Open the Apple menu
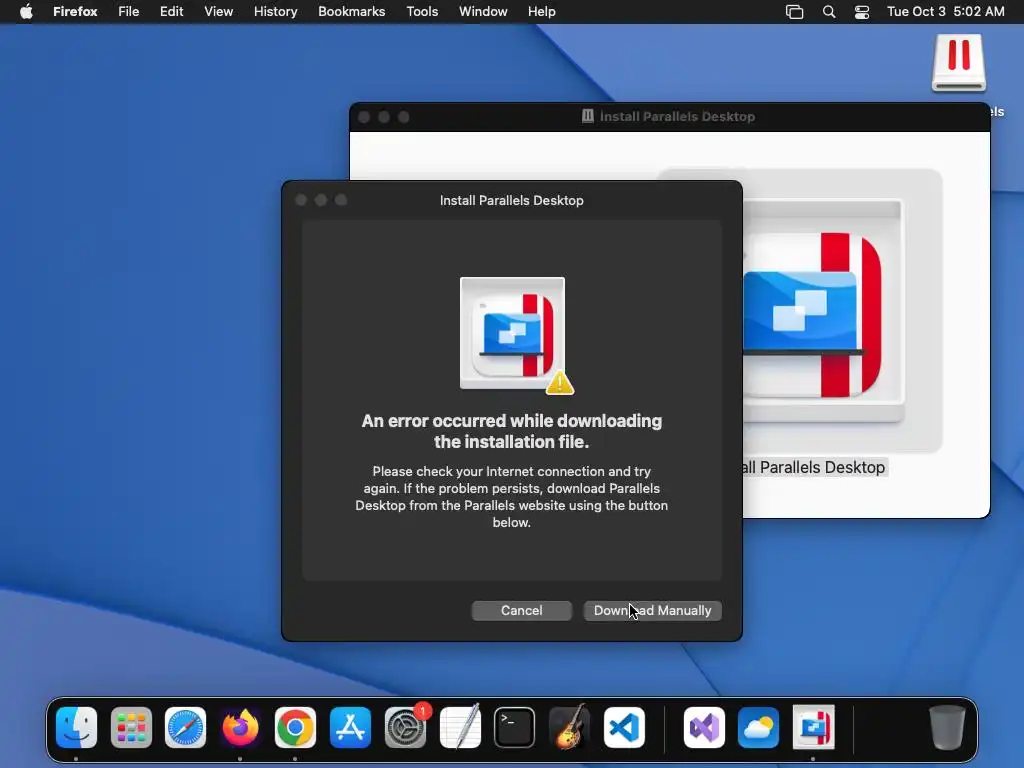This screenshot has height=768, width=1024. point(26,12)
